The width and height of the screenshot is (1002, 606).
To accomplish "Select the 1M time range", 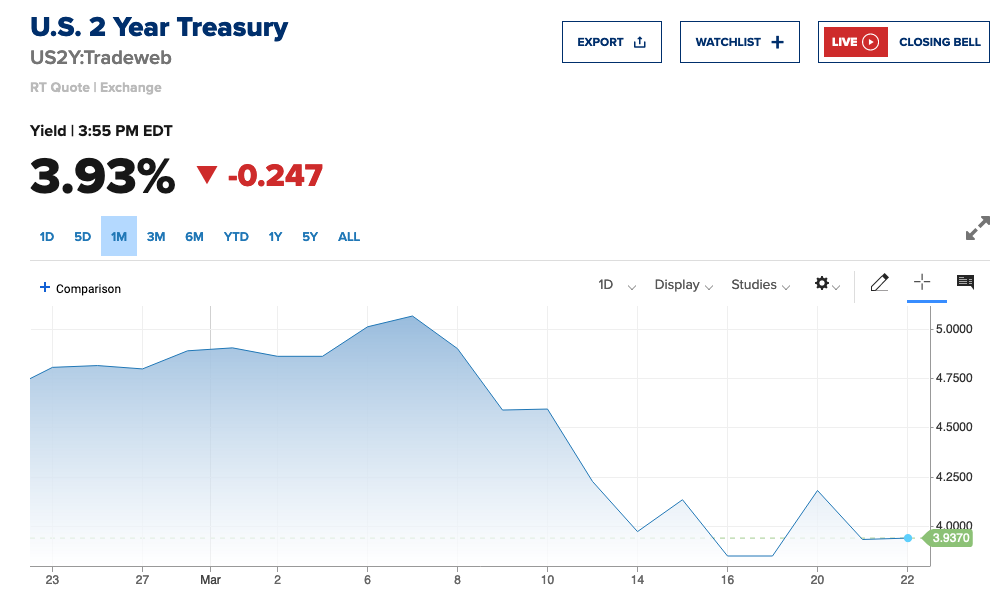I will 119,237.
